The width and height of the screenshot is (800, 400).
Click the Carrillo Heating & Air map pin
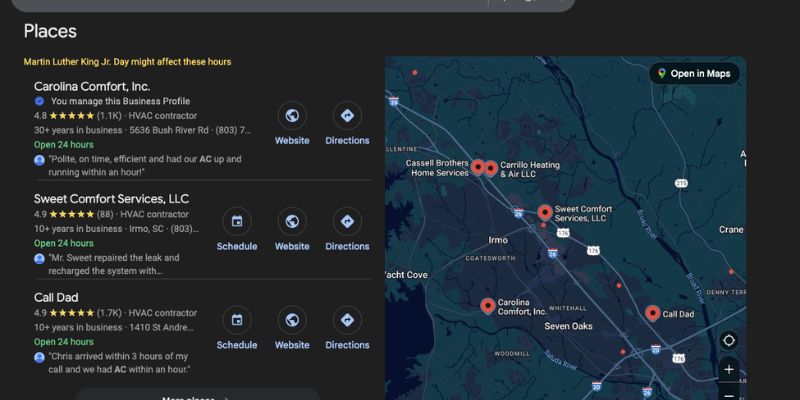point(491,168)
